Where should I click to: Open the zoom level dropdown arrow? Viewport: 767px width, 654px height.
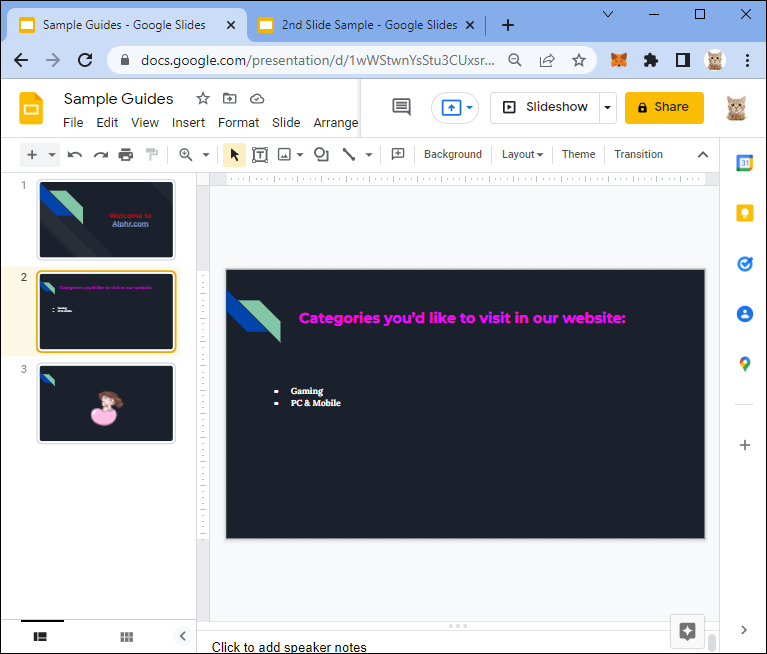click(206, 155)
